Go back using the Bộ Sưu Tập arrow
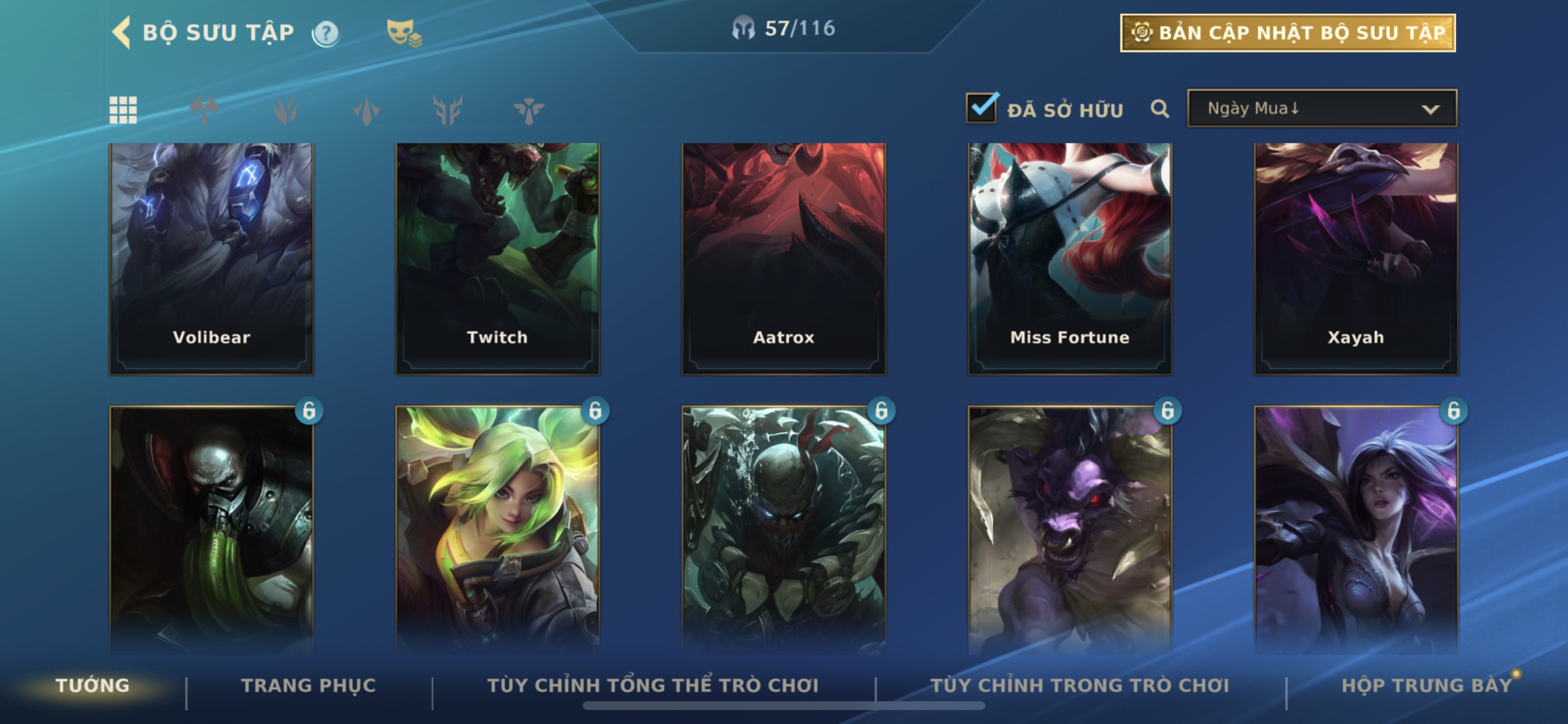This screenshot has height=724, width=1568. click(x=121, y=32)
